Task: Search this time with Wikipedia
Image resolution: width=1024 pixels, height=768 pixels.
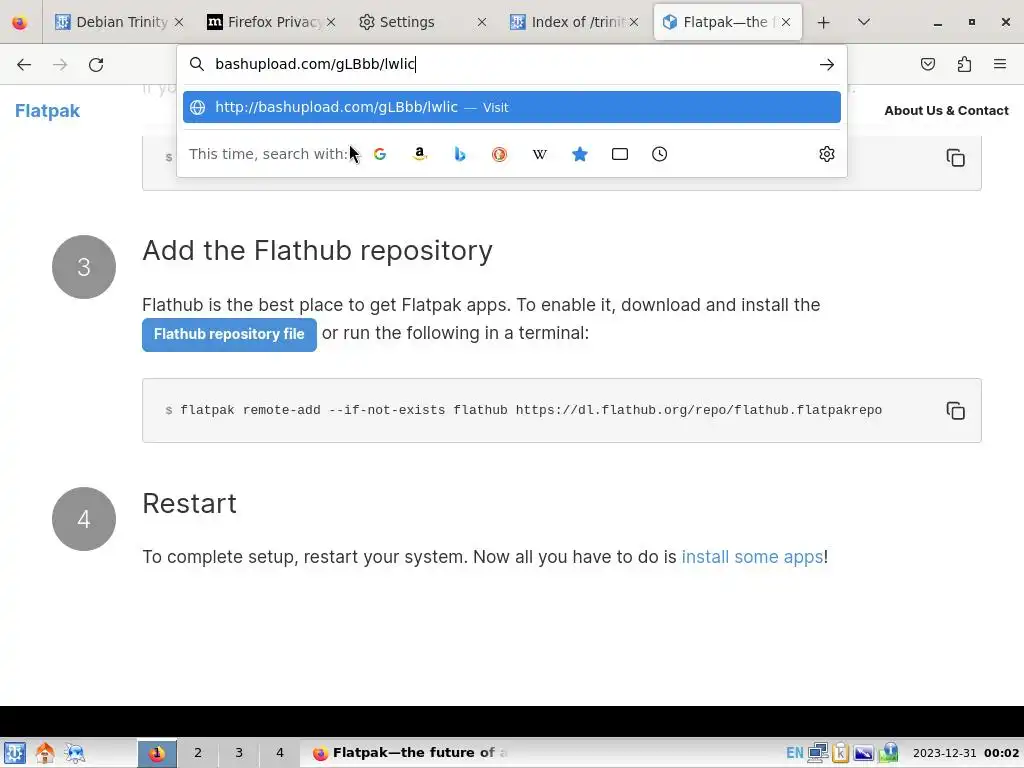Action: 539,154
